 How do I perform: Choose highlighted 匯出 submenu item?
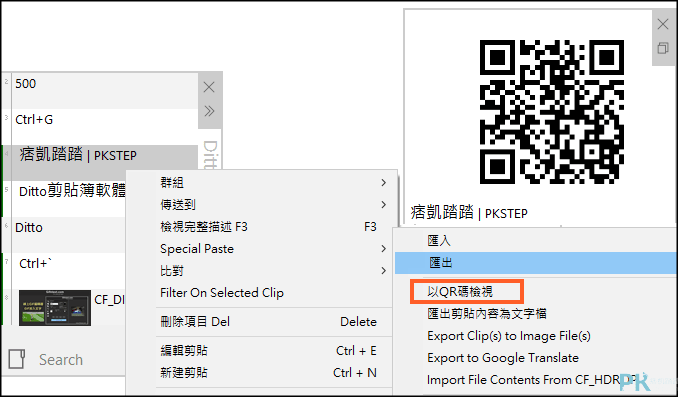(x=536, y=263)
